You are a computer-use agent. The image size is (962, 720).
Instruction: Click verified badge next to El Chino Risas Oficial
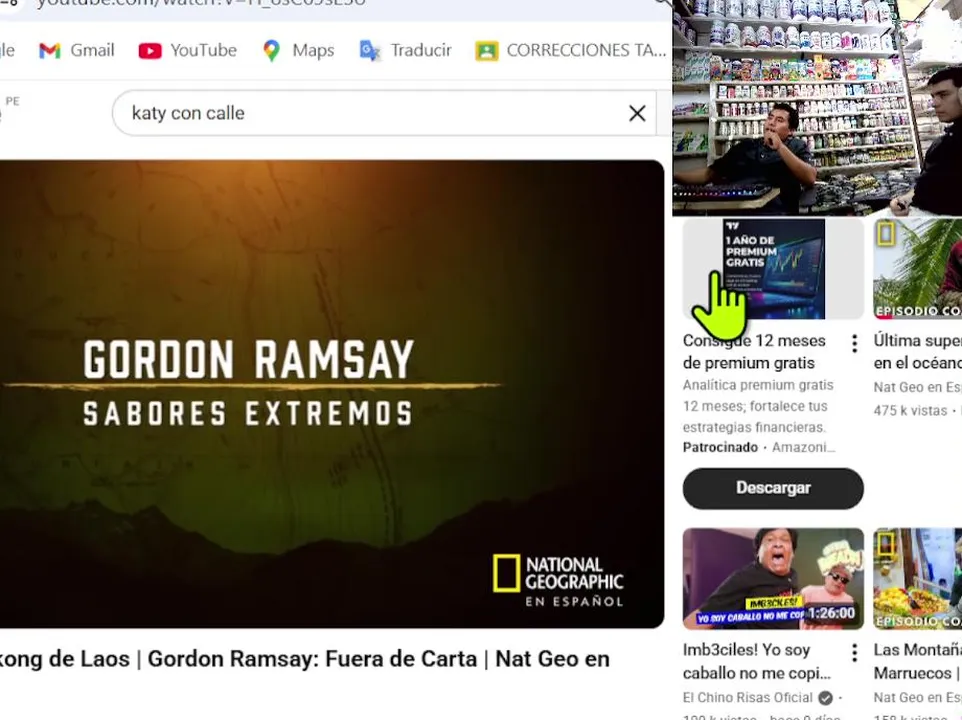[826, 698]
